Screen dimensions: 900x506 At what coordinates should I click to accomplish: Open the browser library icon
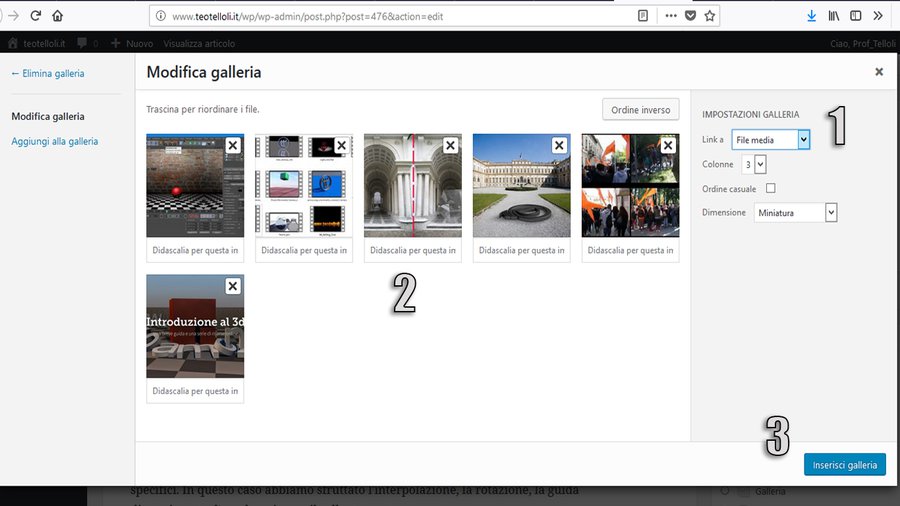tap(833, 16)
